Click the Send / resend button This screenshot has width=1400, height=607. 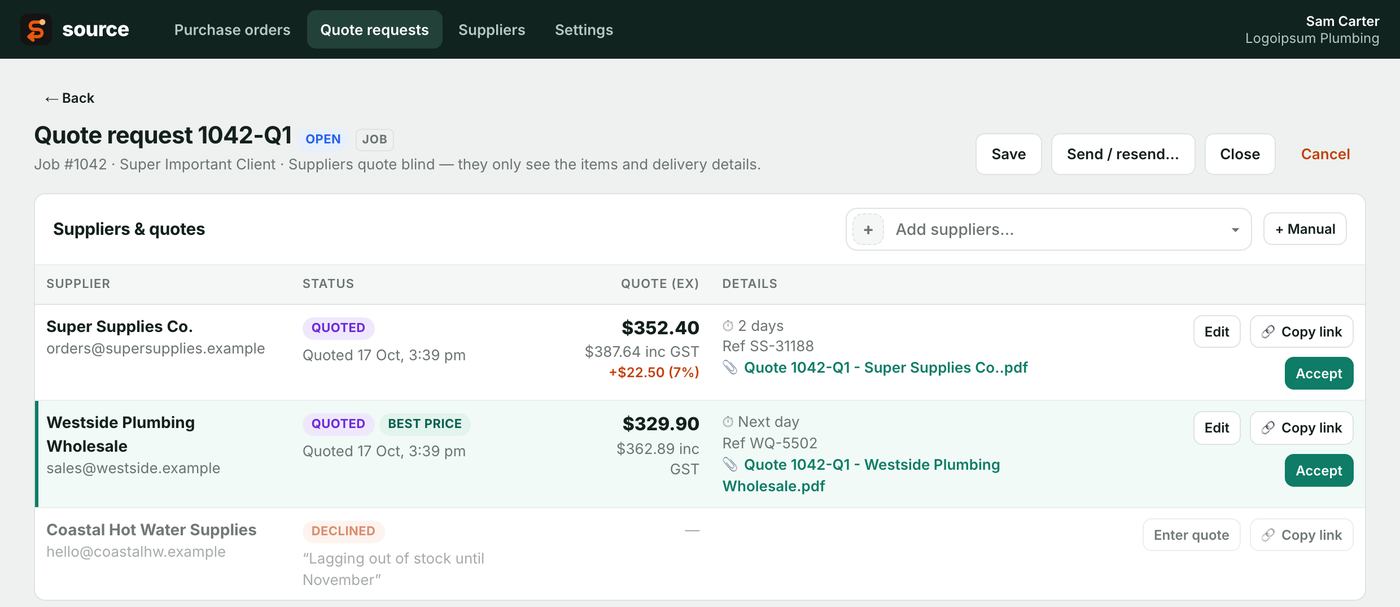coord(1123,154)
